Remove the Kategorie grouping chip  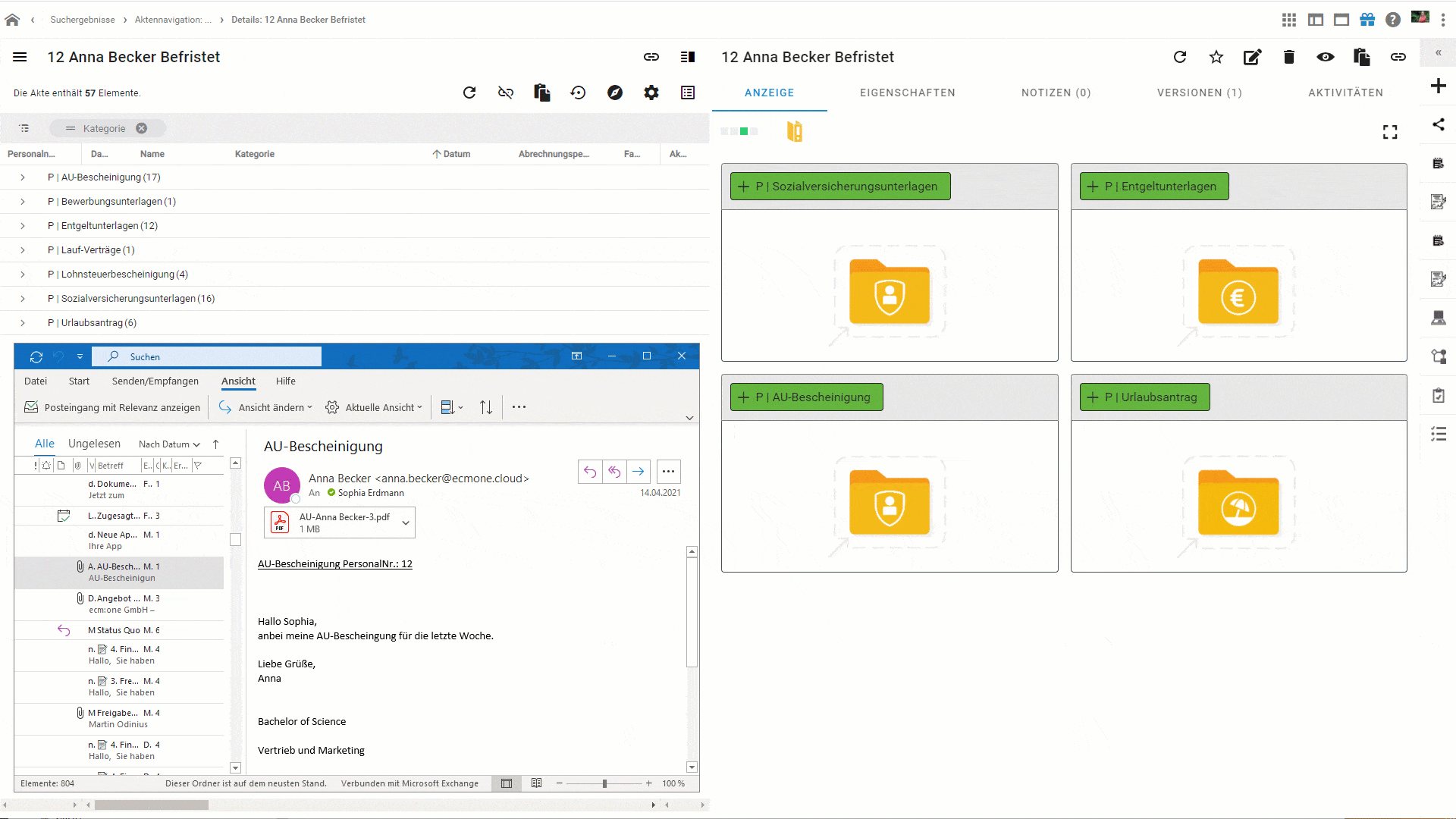(x=142, y=128)
